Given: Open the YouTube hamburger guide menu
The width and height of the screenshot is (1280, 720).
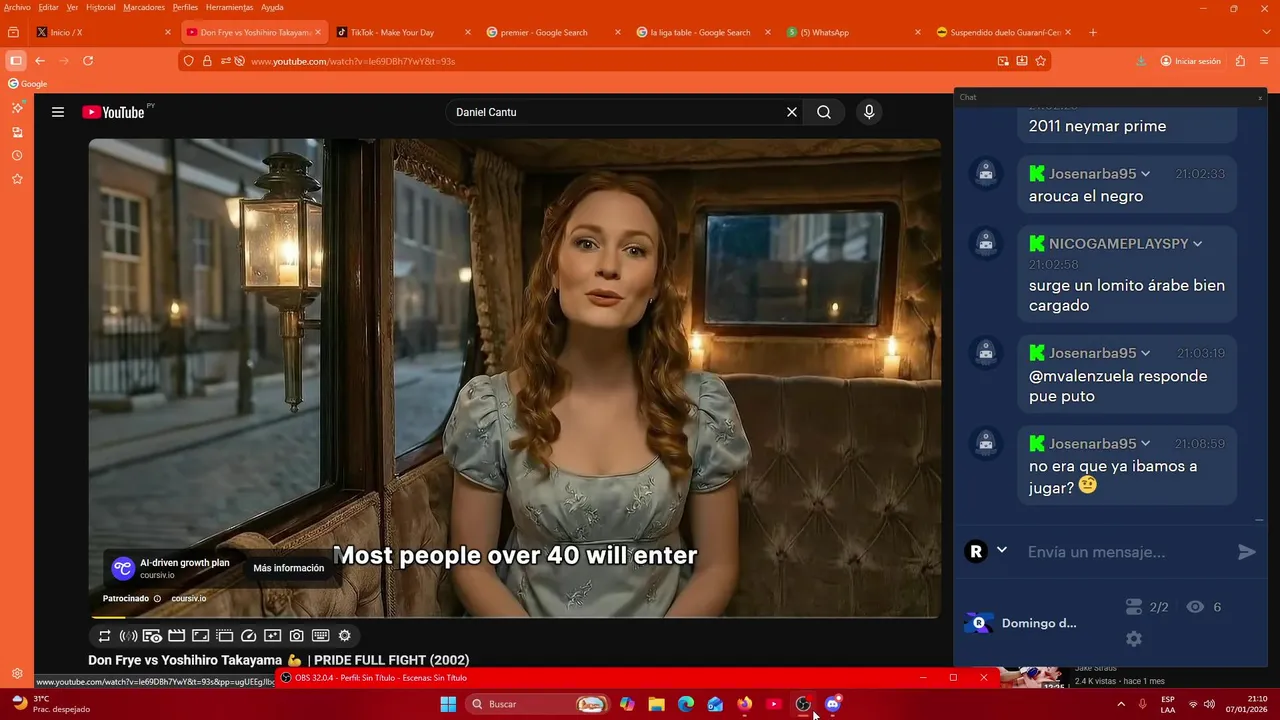Looking at the screenshot, I should (x=58, y=112).
